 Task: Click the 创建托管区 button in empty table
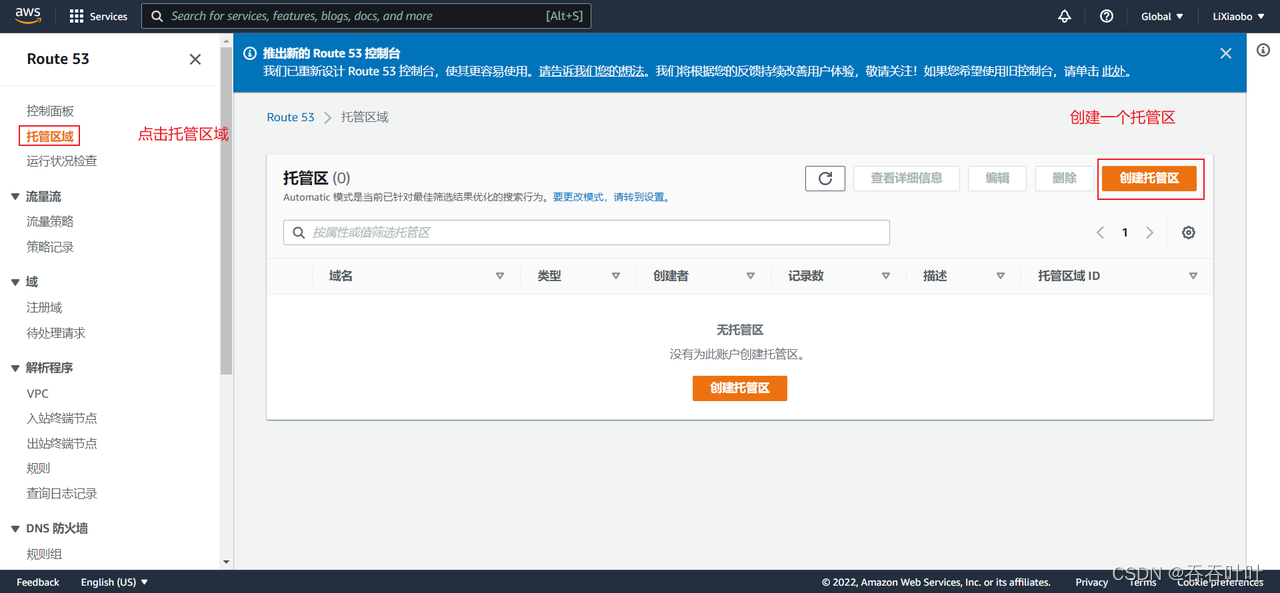coord(740,388)
